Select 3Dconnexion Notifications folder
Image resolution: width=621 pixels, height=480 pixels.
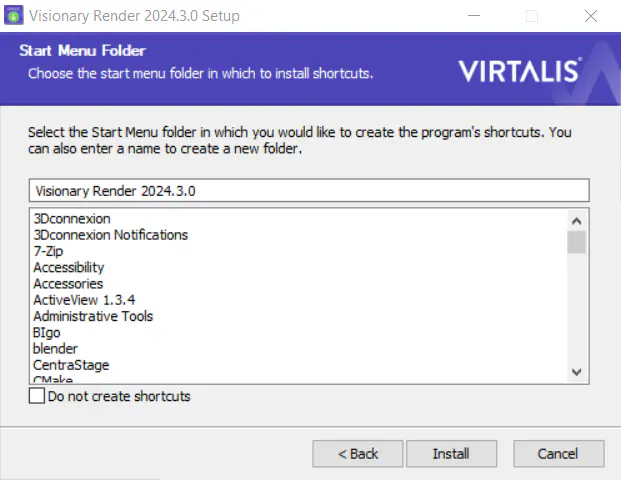110,235
